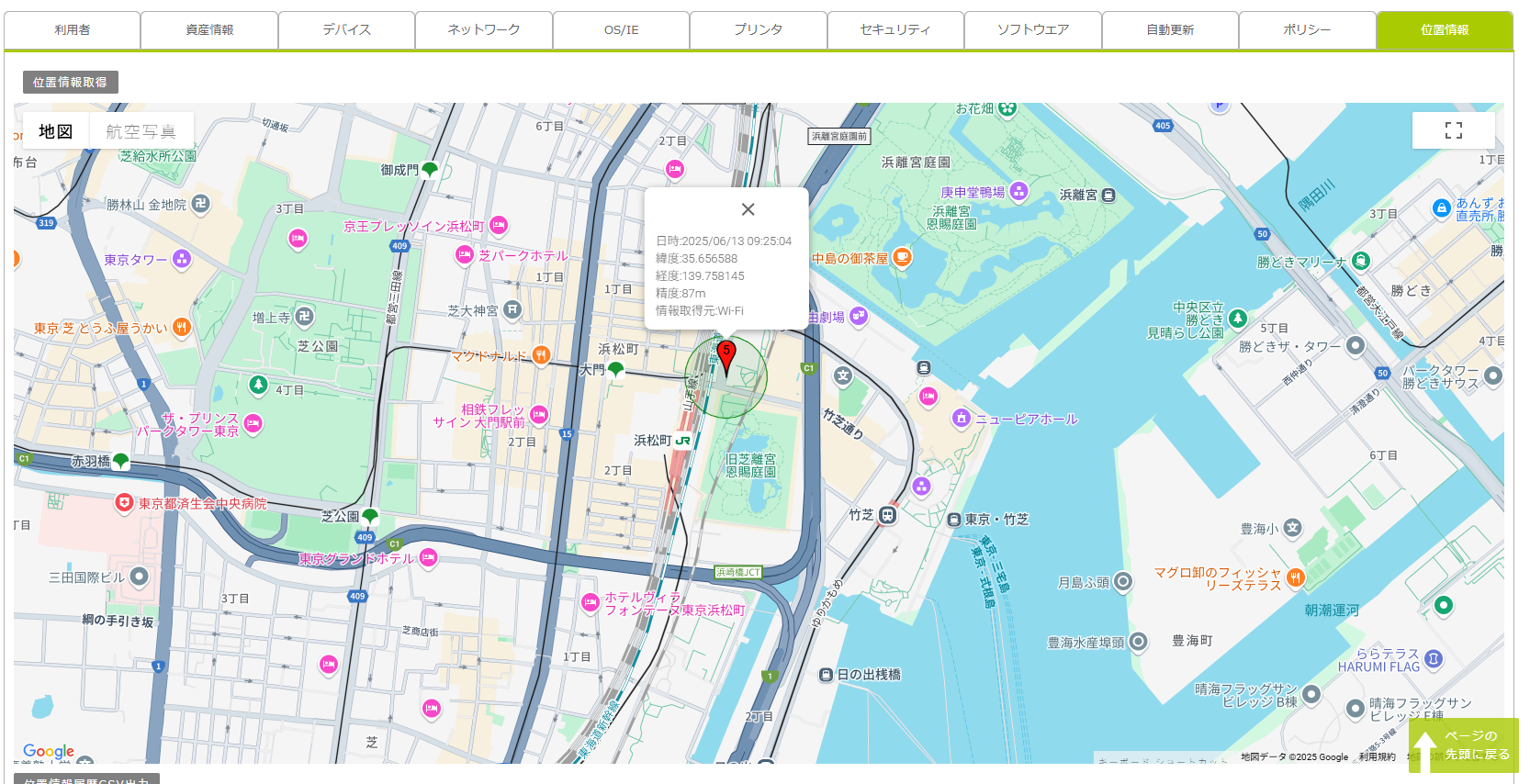The width and height of the screenshot is (1530, 784).
Task: Click ページの先頭に戻る button
Action: pyautogui.click(x=1462, y=745)
